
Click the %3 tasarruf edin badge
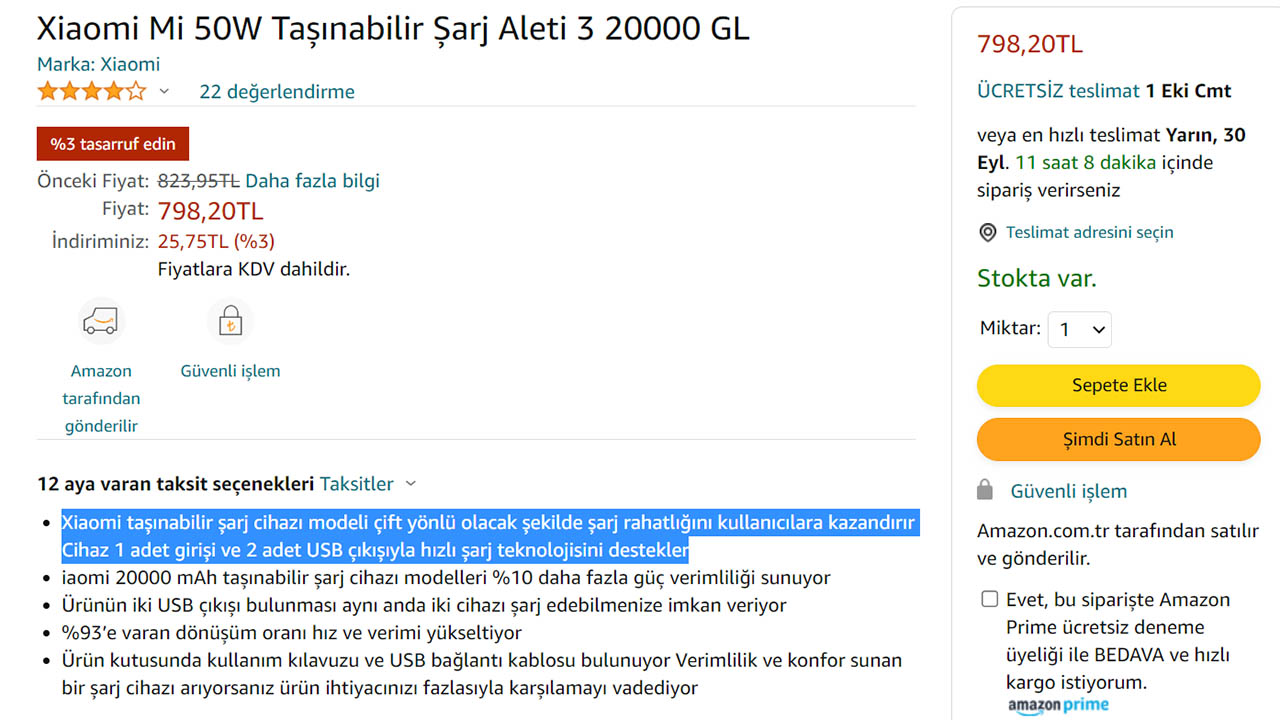tap(113, 144)
